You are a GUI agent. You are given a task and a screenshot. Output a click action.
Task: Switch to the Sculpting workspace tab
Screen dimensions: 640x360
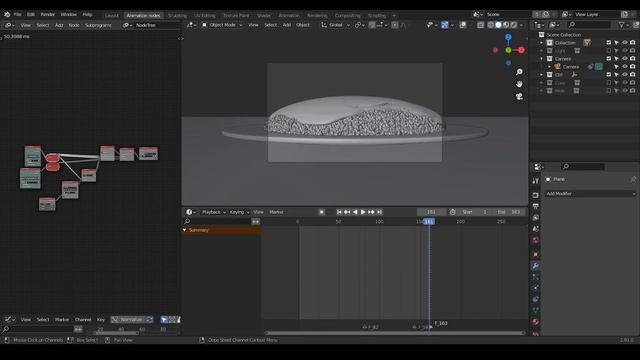(177, 16)
